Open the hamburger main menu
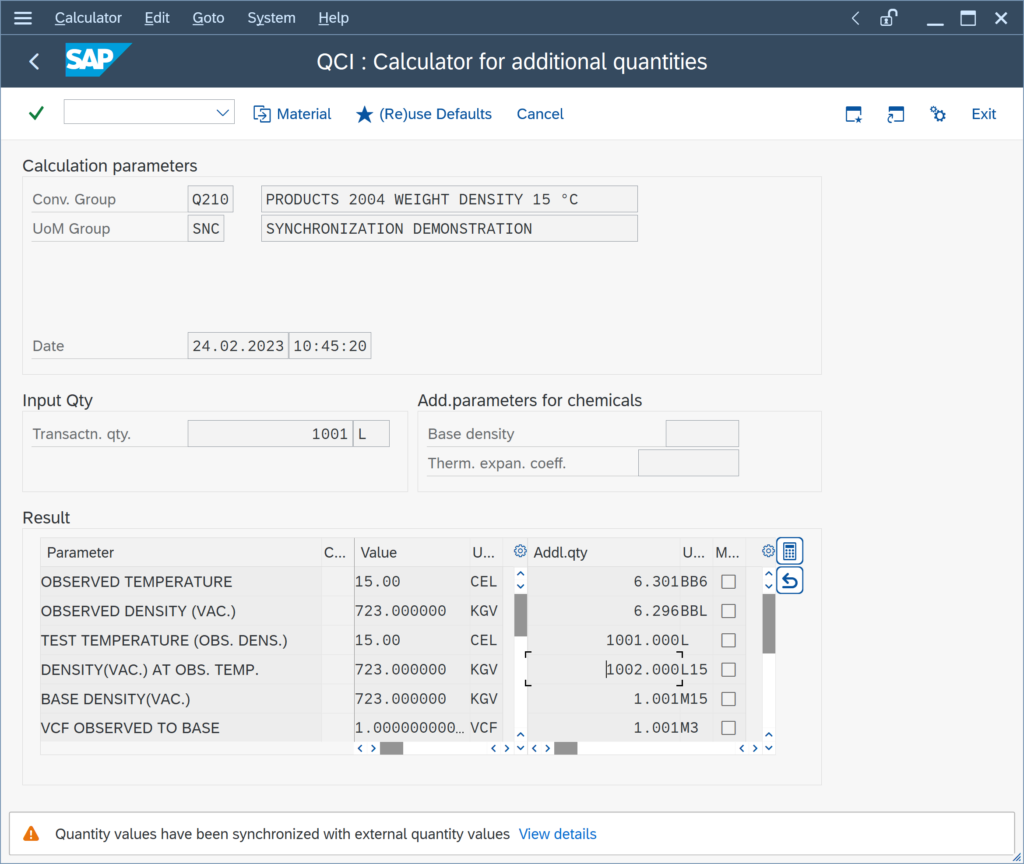 (23, 18)
